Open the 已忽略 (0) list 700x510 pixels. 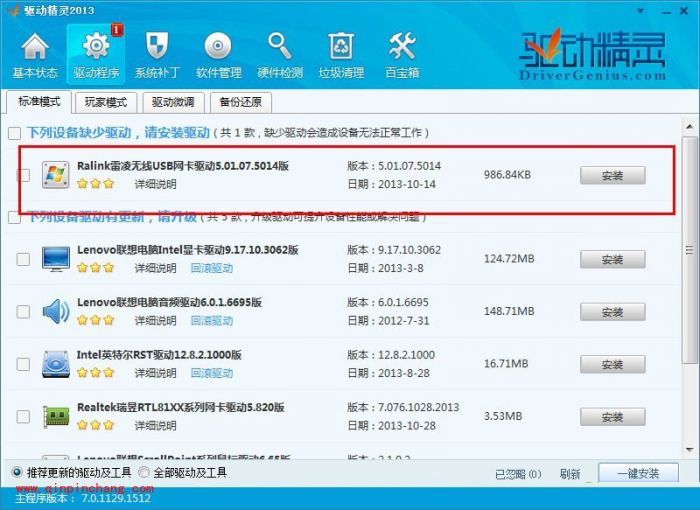[x=518, y=474]
